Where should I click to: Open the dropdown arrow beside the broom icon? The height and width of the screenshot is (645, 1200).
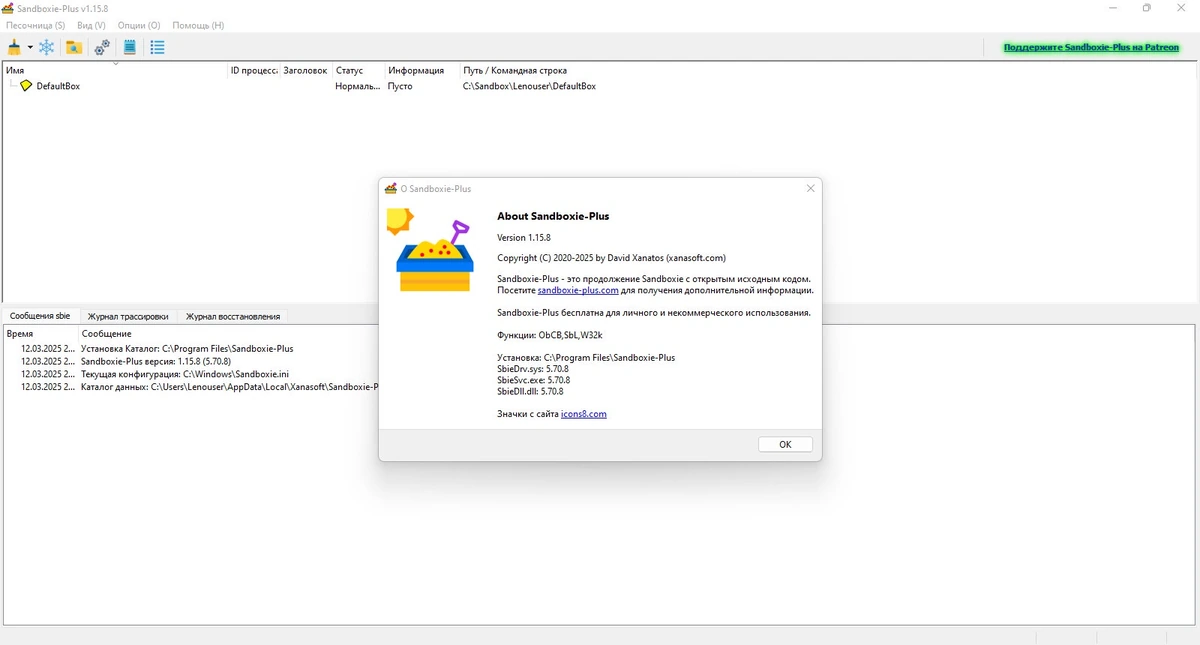[x=30, y=47]
